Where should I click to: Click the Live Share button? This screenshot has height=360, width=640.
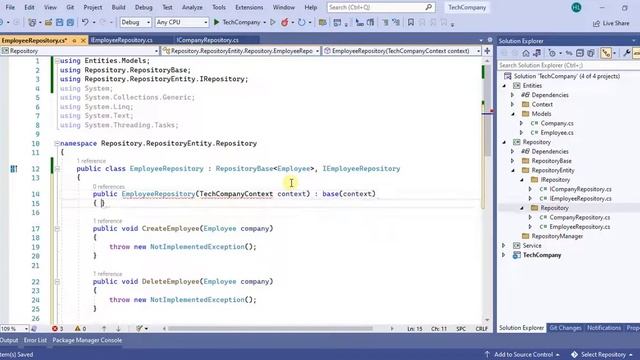pos(611,23)
